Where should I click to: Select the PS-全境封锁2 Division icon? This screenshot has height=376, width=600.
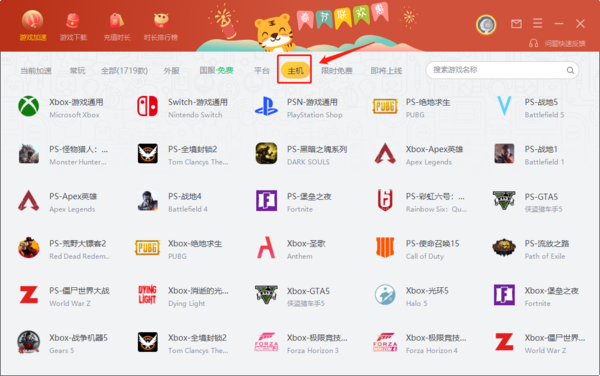[x=147, y=153]
